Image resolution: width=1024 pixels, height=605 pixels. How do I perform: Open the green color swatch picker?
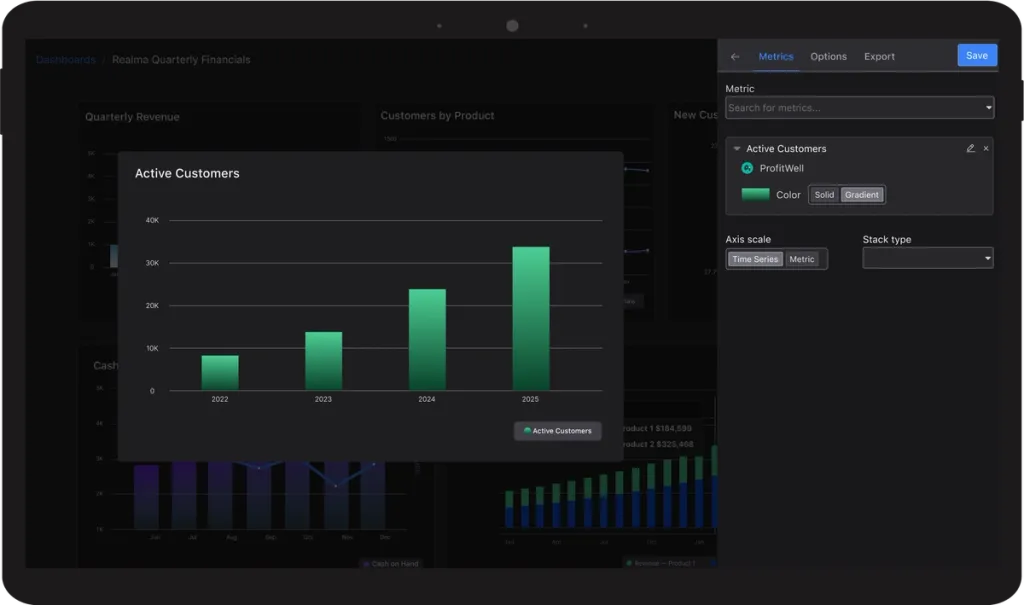point(756,194)
